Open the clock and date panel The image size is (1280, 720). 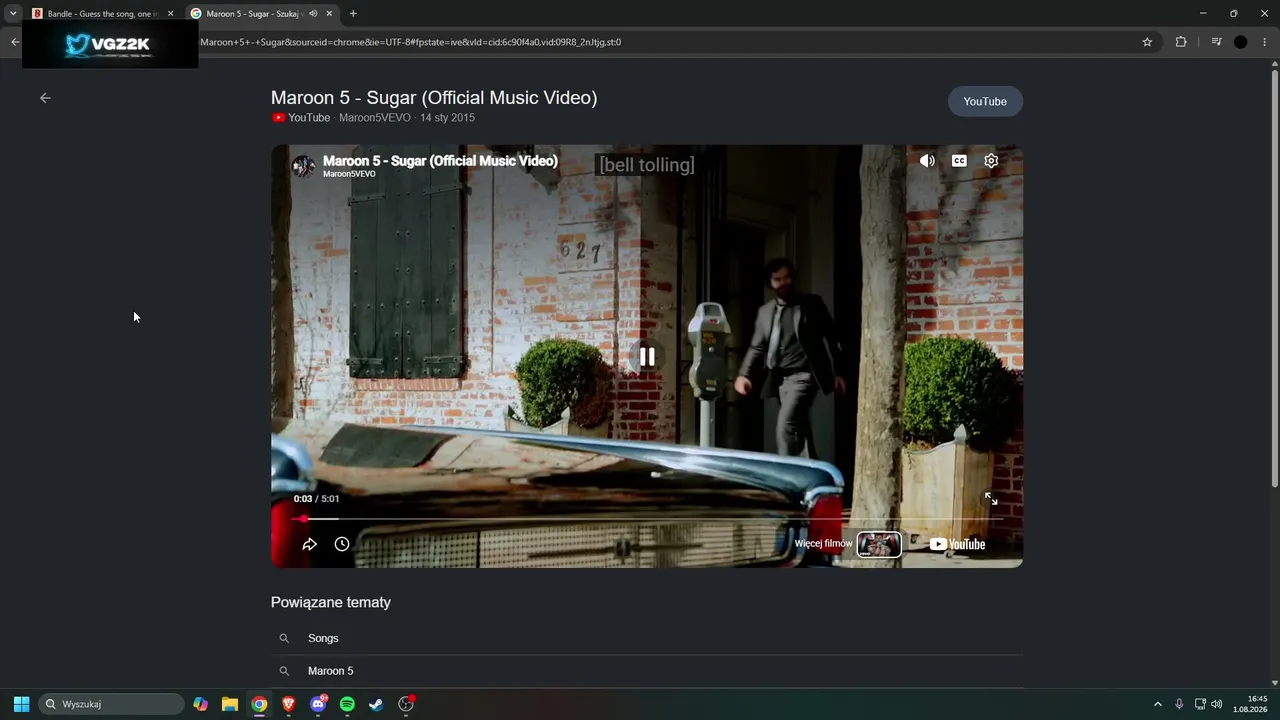click(x=1251, y=704)
